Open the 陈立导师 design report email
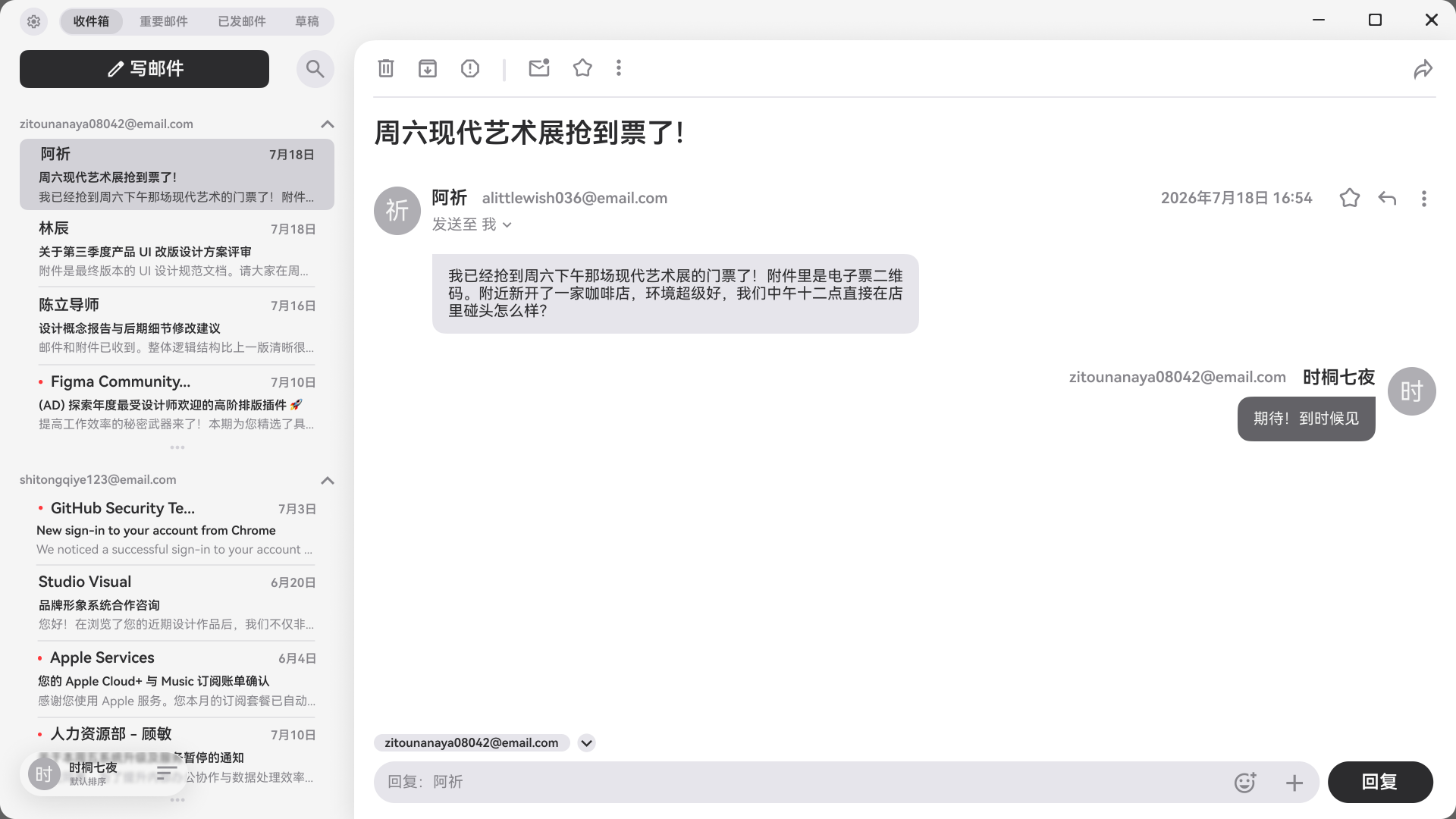Screen dimensions: 1456x819 pos(177,325)
